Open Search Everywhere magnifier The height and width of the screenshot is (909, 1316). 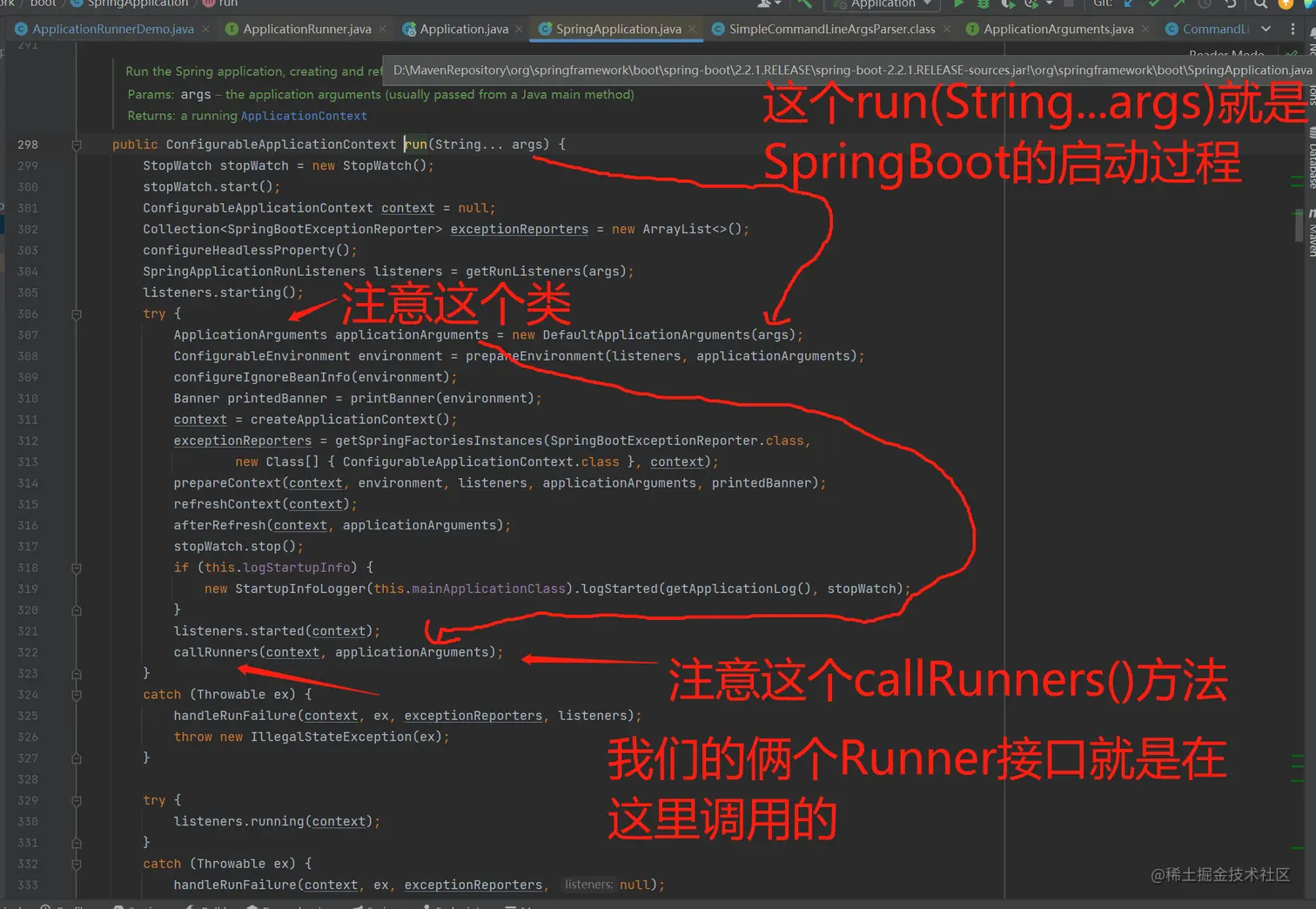(1261, 4)
